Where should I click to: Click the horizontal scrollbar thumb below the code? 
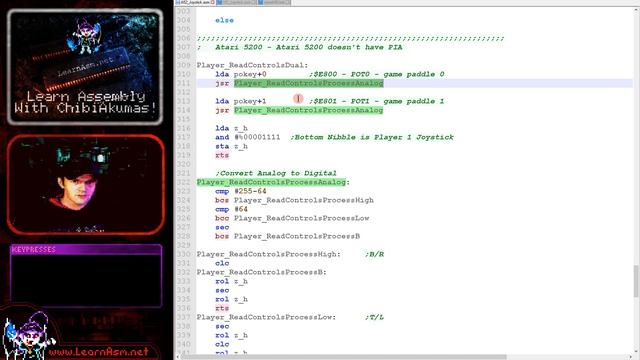coord(344,357)
